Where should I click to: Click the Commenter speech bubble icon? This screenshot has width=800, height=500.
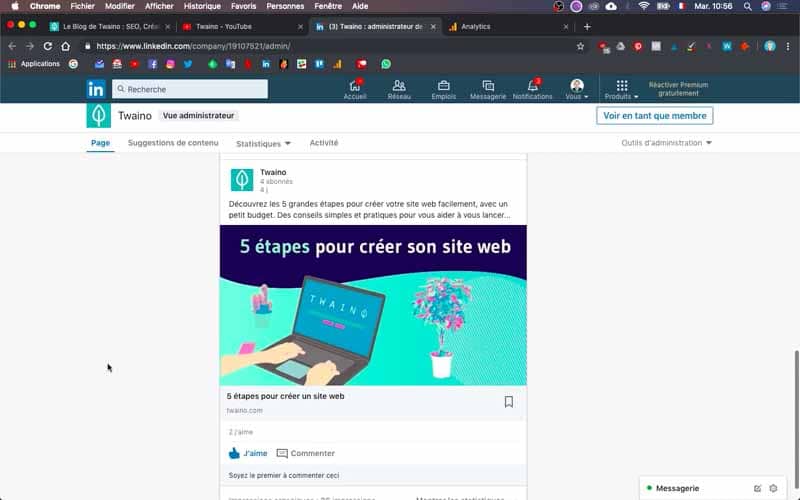[x=282, y=453]
